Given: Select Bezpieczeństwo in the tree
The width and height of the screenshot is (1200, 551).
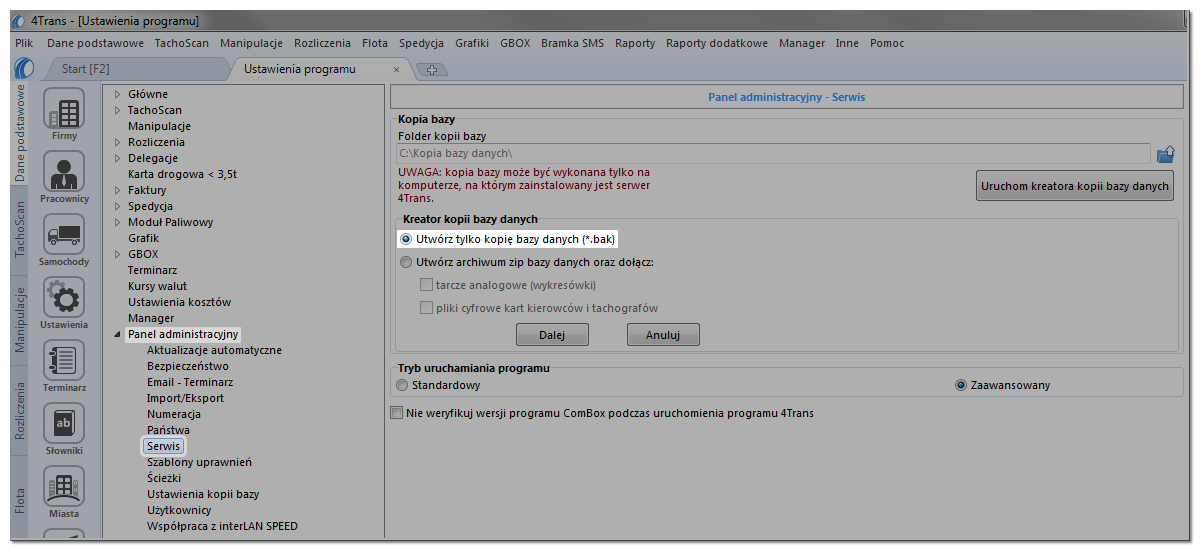Looking at the screenshot, I should click(188, 366).
